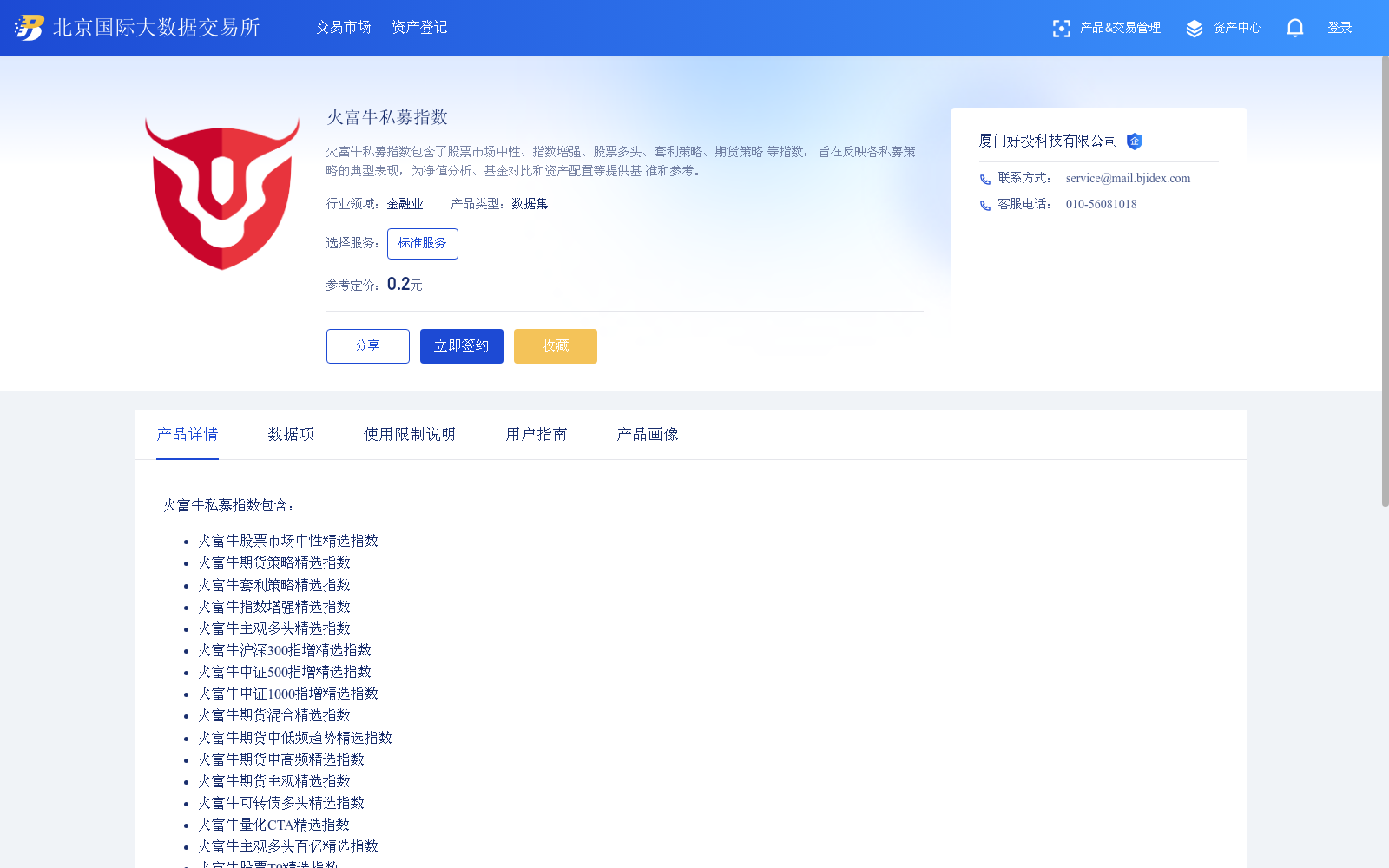Click 产品&交易管理 label in header
Viewport: 1389px width, 868px height.
click(1120, 28)
